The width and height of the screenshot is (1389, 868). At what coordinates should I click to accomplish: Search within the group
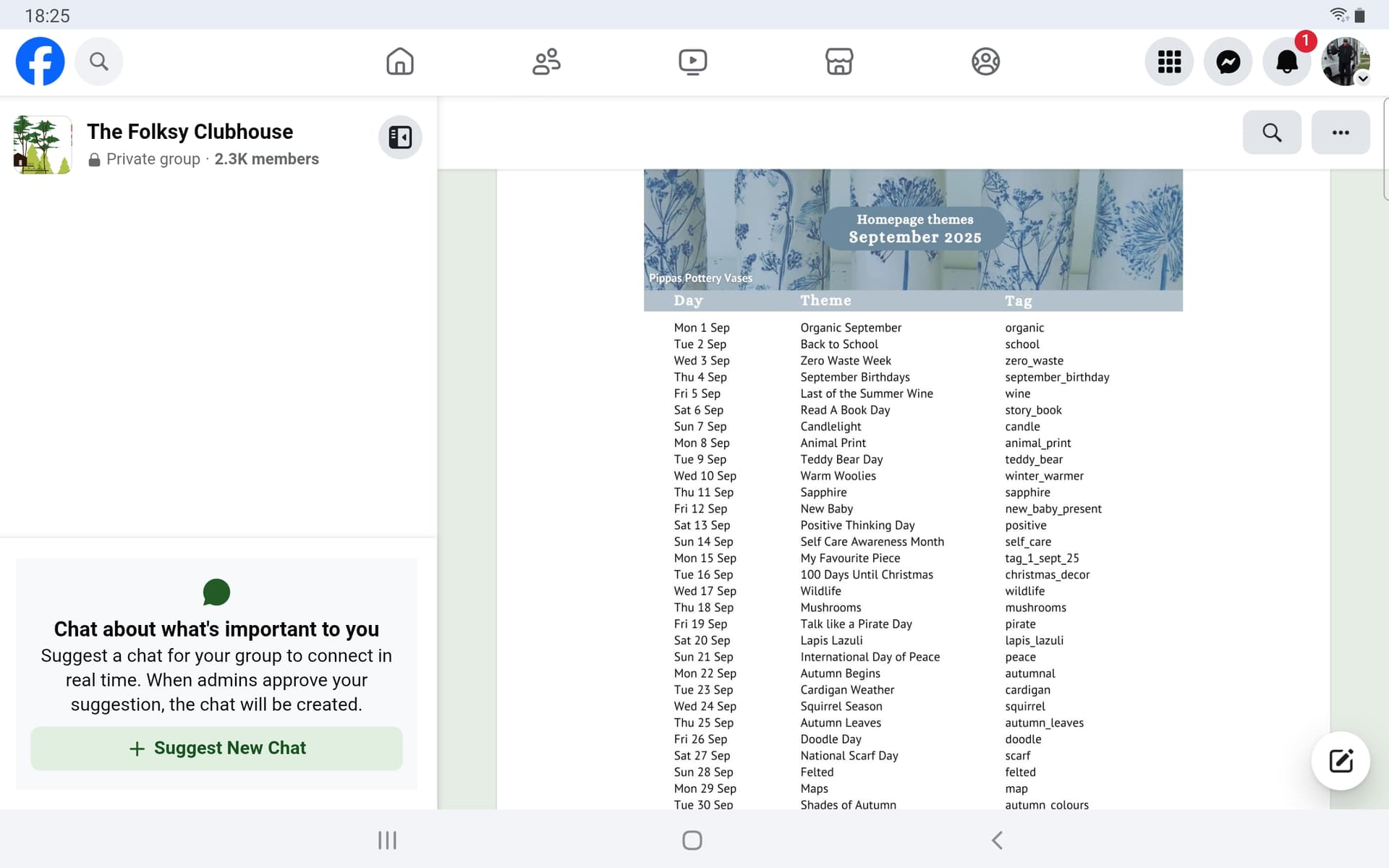[1272, 132]
